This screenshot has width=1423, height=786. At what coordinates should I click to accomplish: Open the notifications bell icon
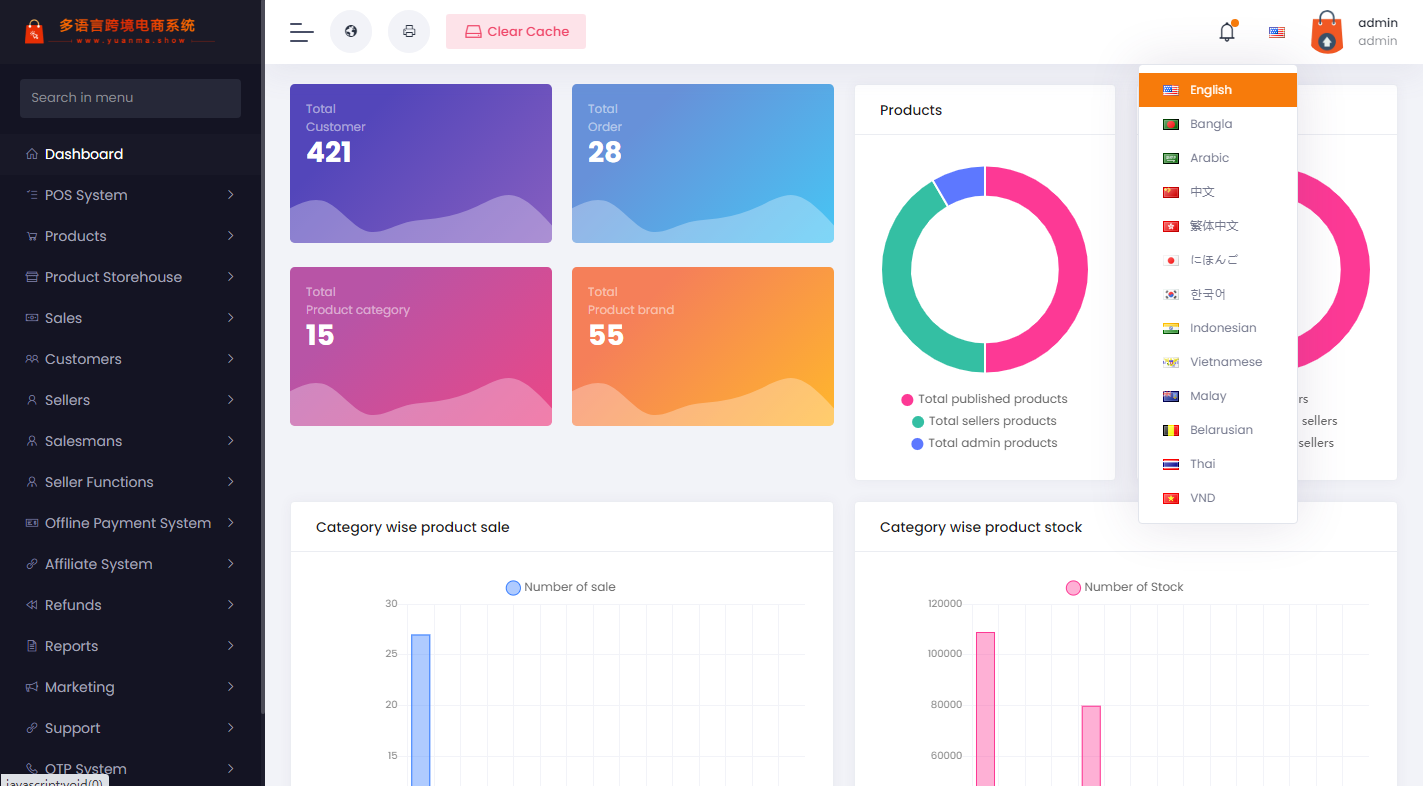click(x=1227, y=32)
